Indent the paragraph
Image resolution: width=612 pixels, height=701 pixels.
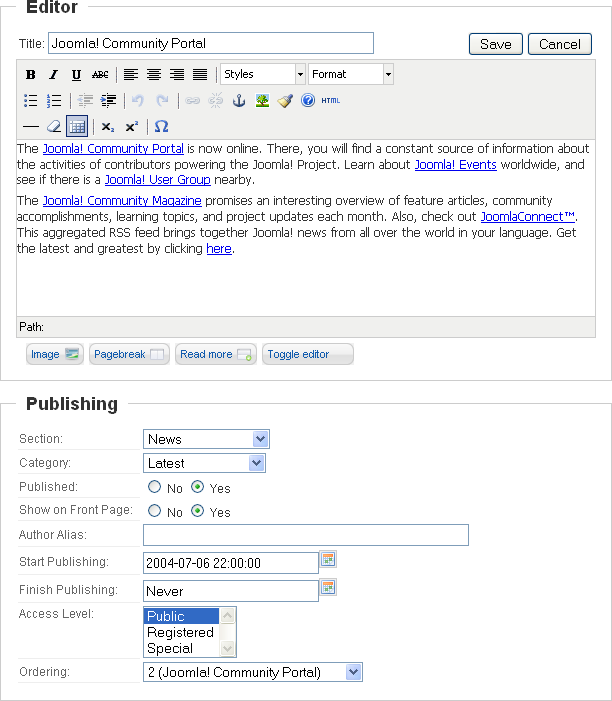pyautogui.click(x=108, y=101)
